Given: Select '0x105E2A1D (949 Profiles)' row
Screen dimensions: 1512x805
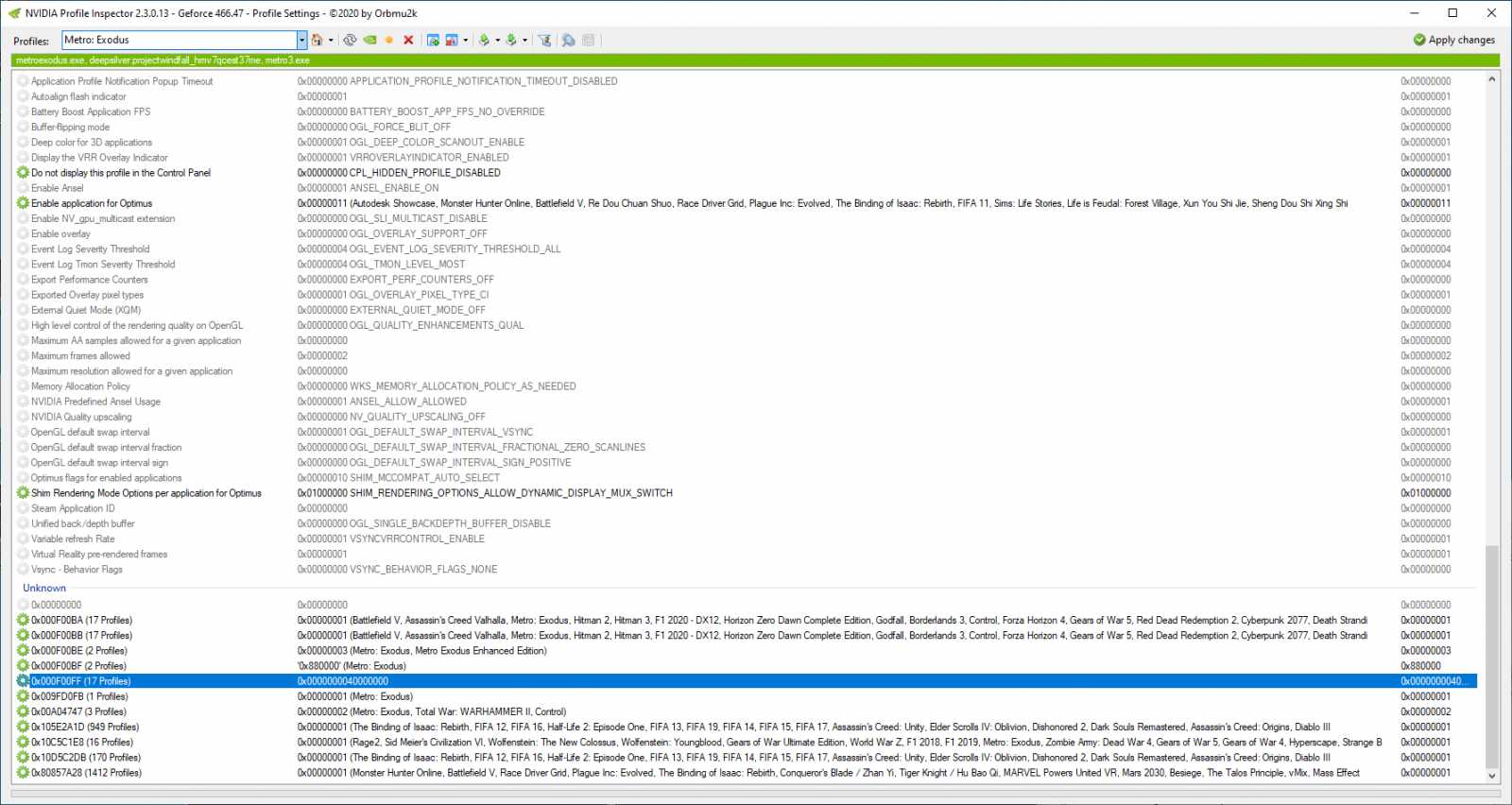Looking at the screenshot, I should pos(747,728).
